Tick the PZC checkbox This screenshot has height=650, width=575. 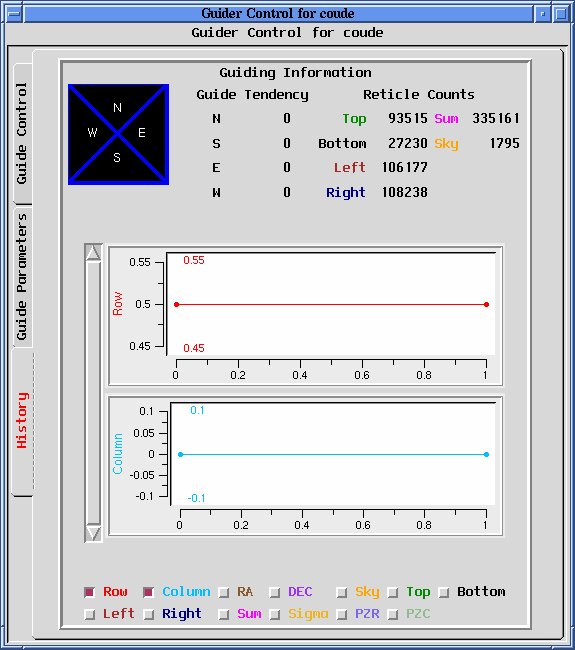pos(393,614)
